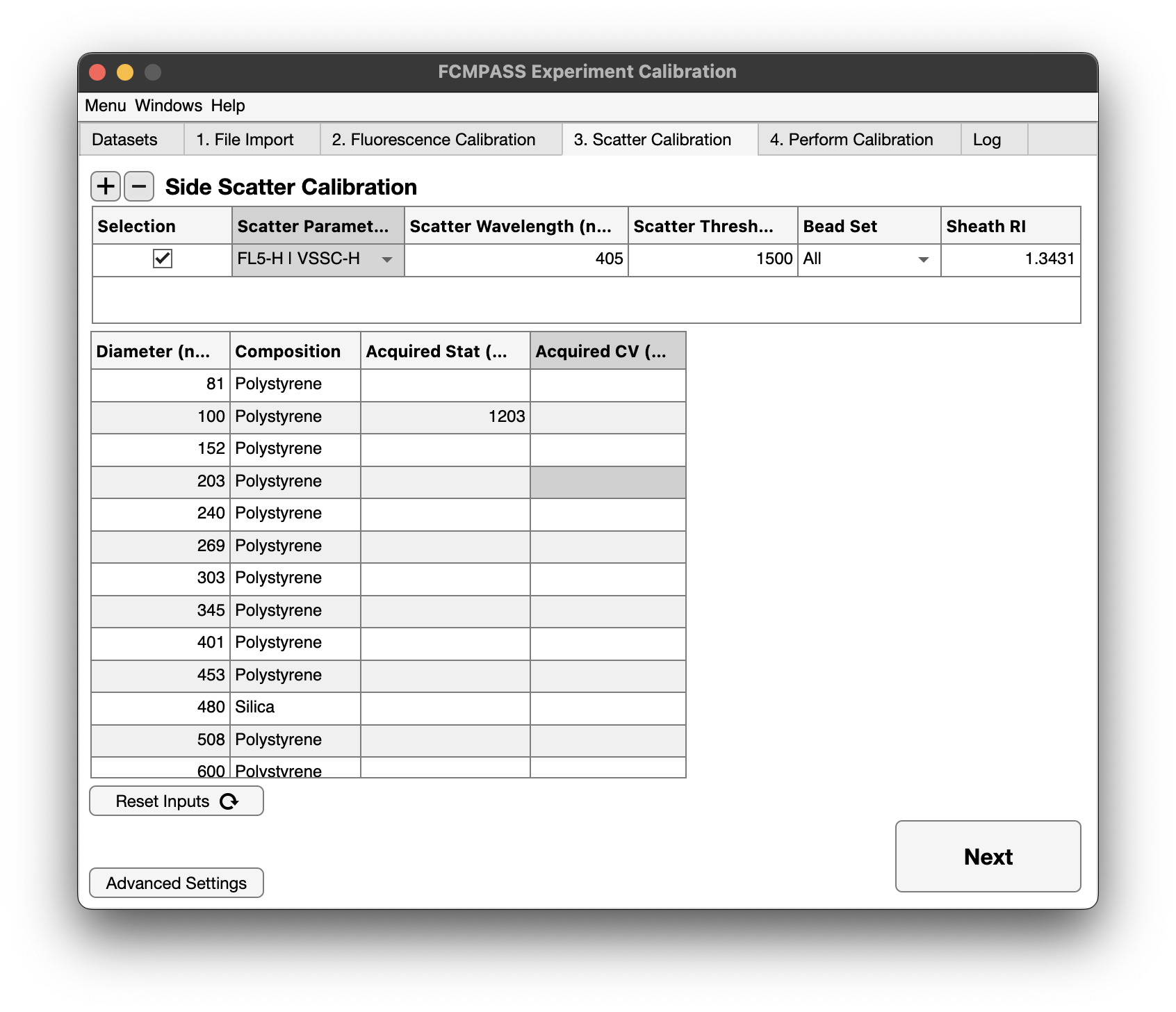The image size is (1176, 1012).
Task: Click the Diameter column header
Action: pyautogui.click(x=160, y=351)
